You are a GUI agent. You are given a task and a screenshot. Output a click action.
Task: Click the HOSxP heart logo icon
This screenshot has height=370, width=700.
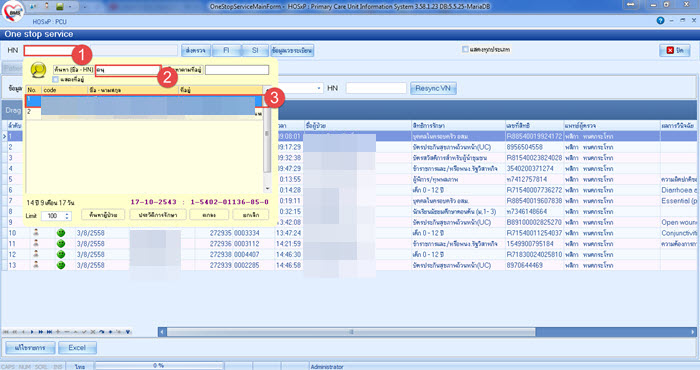tap(13, 11)
